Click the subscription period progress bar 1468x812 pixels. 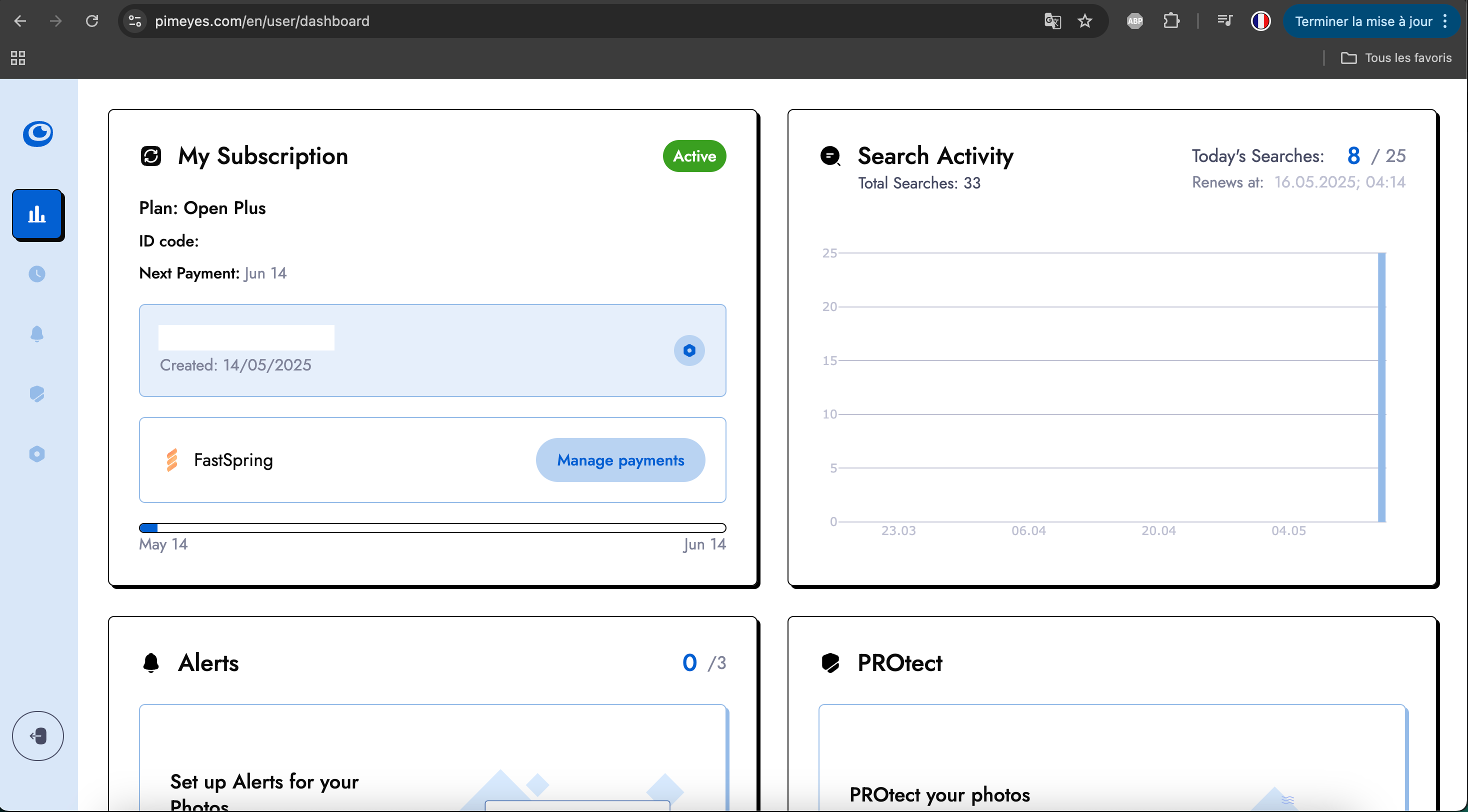(x=432, y=527)
